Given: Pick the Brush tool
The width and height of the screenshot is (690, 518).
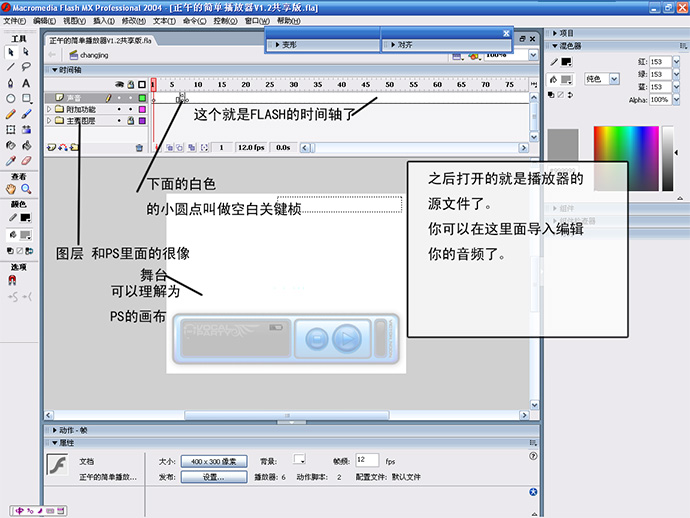Looking at the screenshot, I should point(26,114).
